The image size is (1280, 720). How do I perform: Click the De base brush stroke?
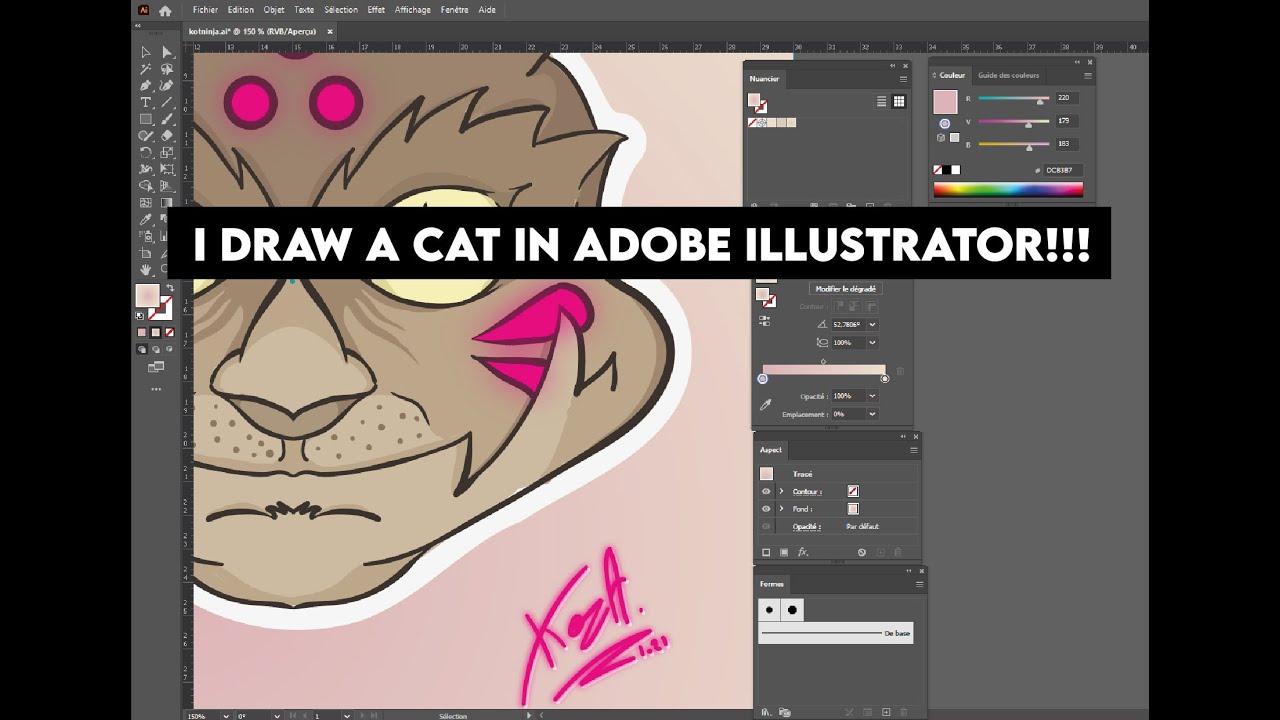click(x=835, y=633)
